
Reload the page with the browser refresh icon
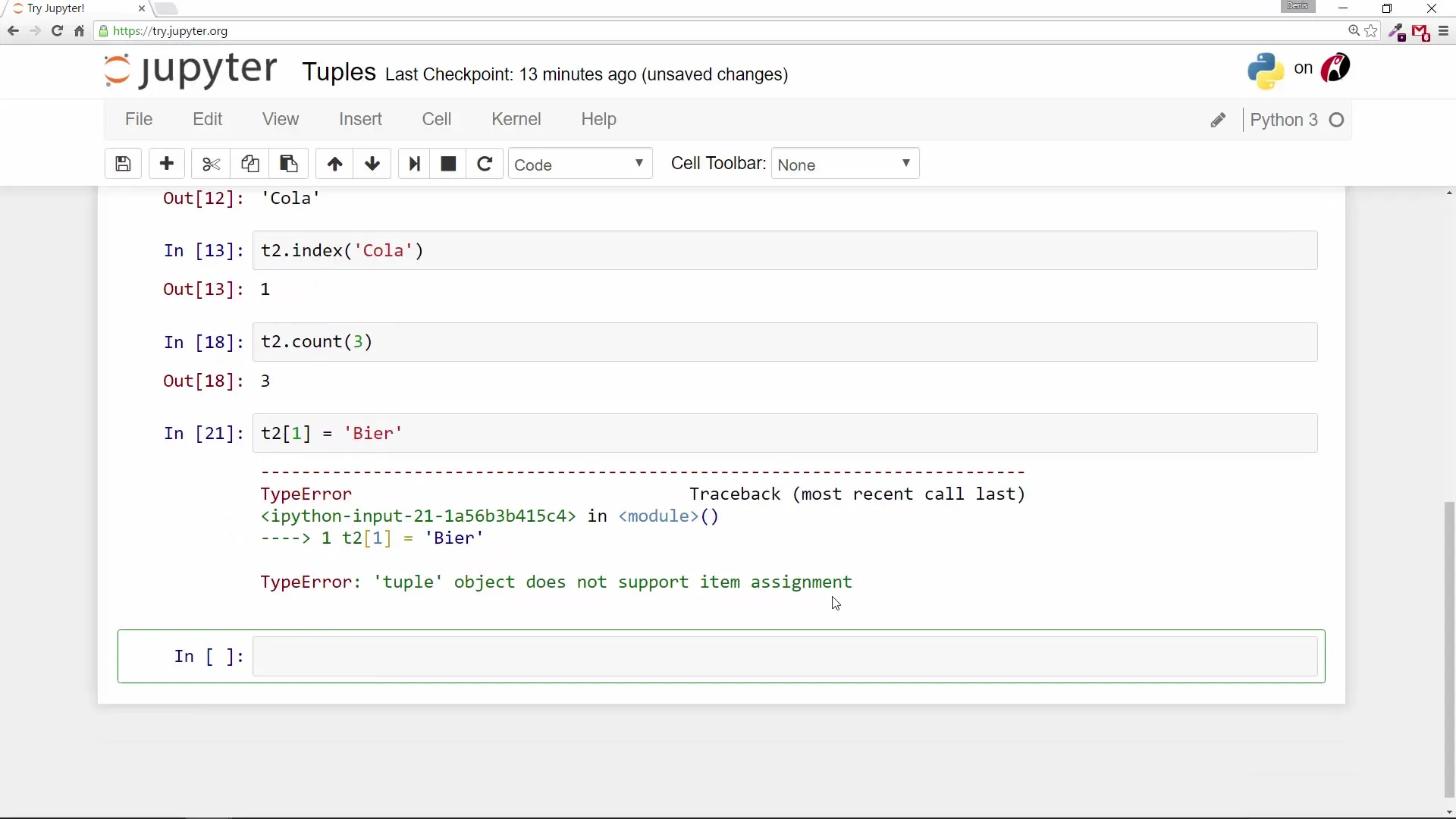57,31
